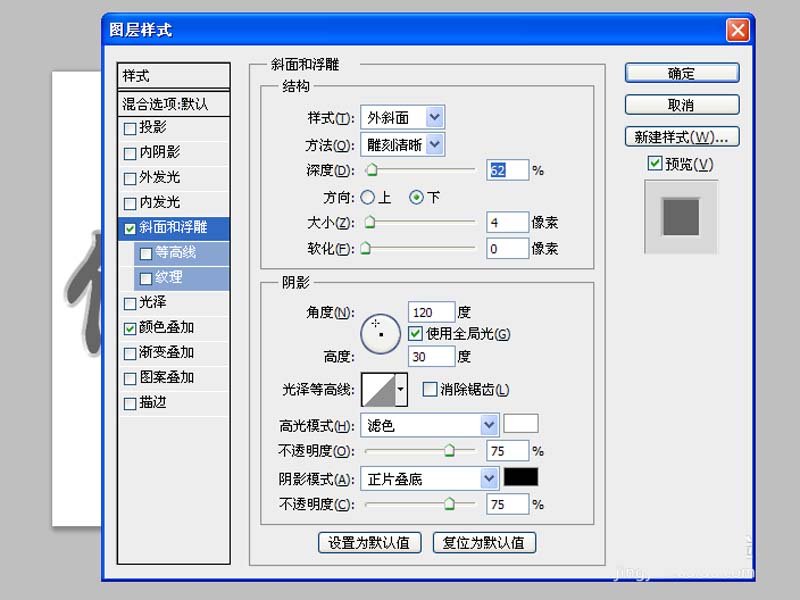Open the 阴影模式 dropdown showing 正片叠底
800x600 pixels.
[430, 479]
